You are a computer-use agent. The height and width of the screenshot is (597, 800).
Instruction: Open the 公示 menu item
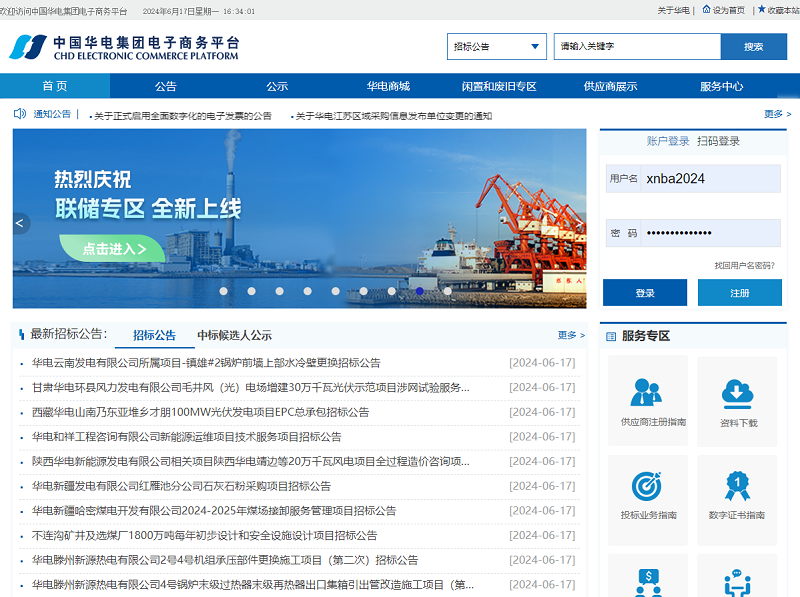click(x=277, y=86)
